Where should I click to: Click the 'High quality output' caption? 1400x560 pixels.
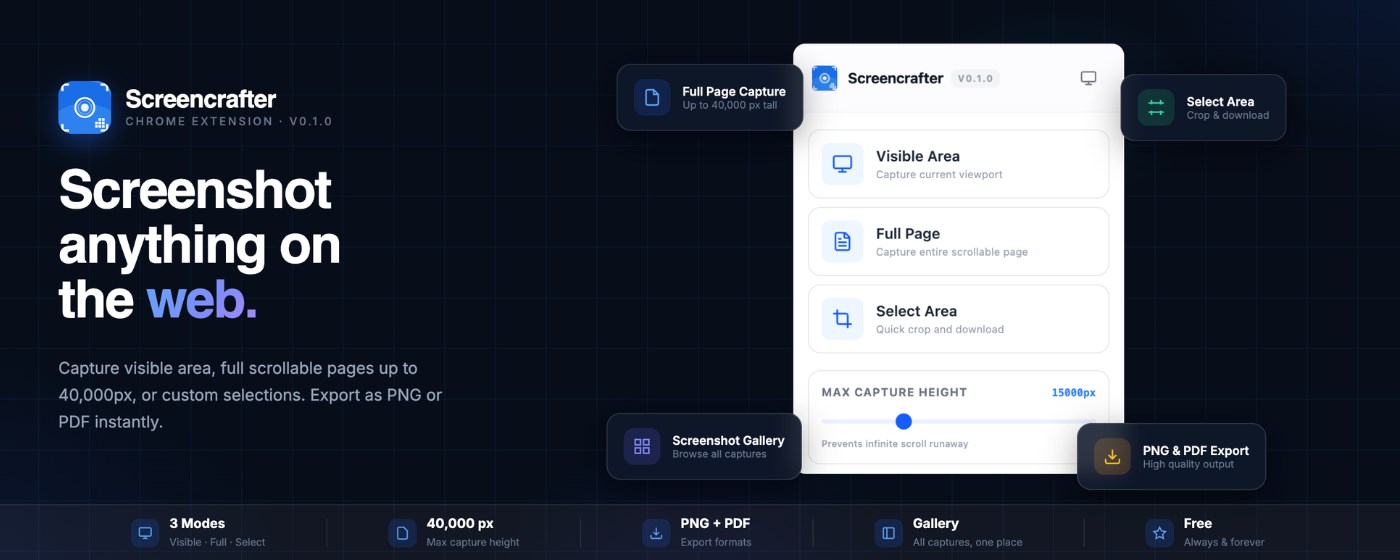1188,464
